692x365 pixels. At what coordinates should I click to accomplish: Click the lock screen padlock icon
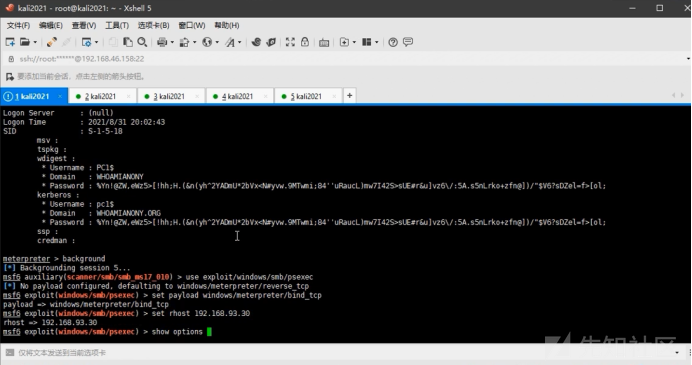coord(305,42)
